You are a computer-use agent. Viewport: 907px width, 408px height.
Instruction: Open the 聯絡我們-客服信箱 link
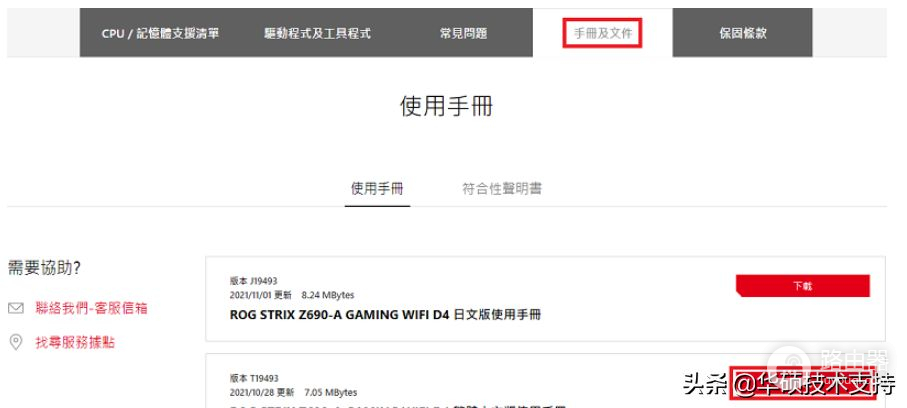(91, 308)
